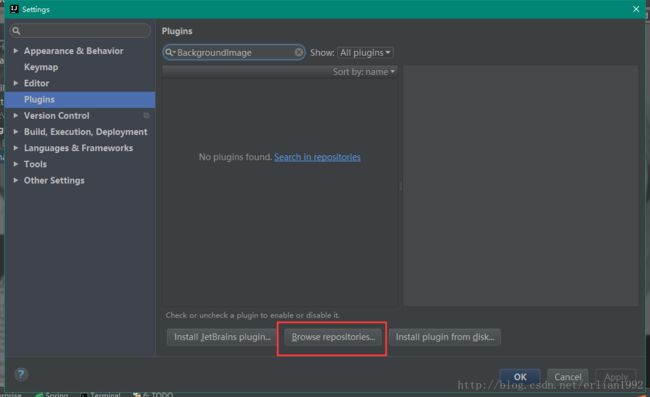The image size is (650, 397).
Task: Expand the Other Settings tree arrow
Action: click(15, 180)
